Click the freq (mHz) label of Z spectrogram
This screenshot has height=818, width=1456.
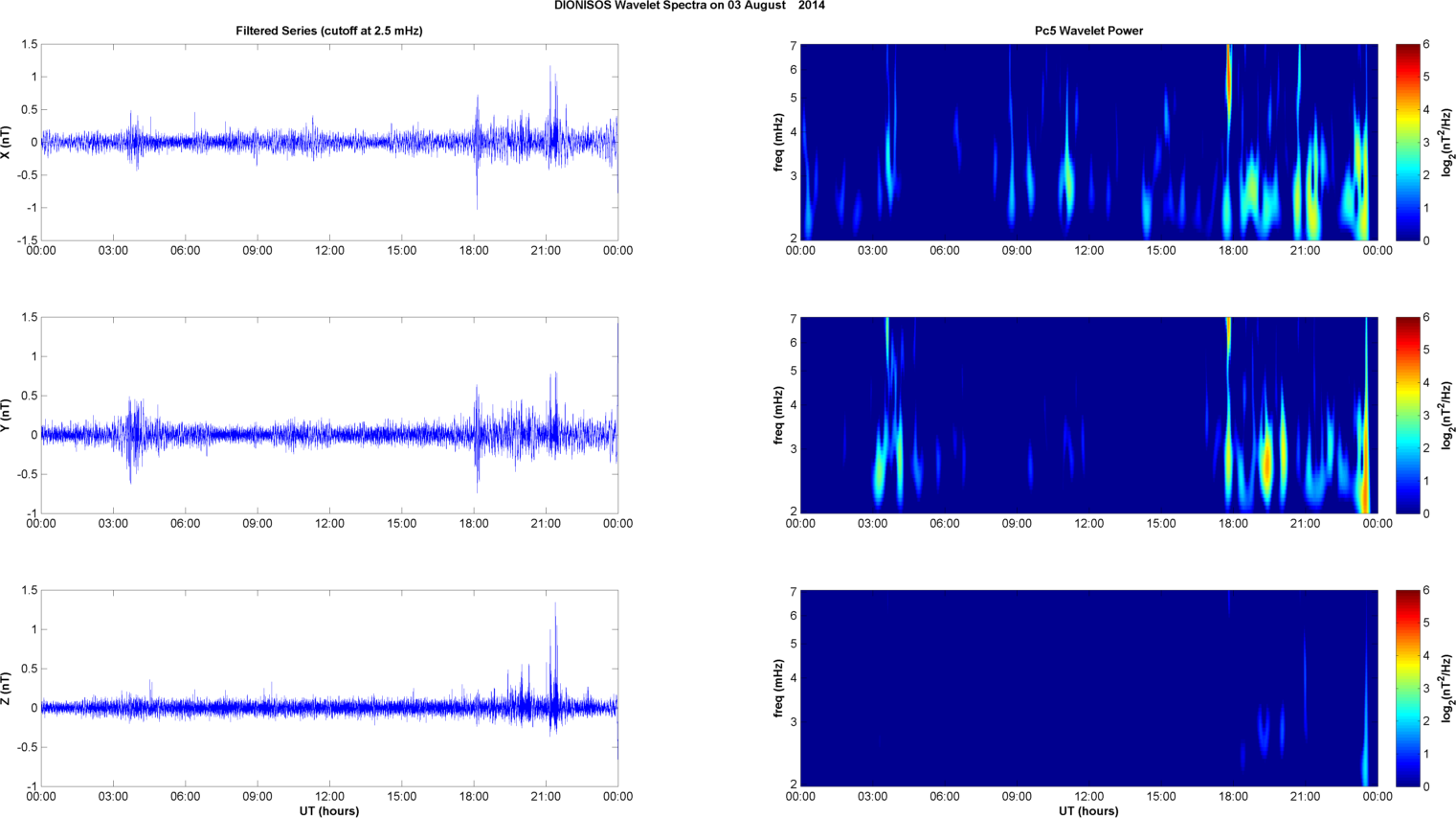(x=779, y=689)
